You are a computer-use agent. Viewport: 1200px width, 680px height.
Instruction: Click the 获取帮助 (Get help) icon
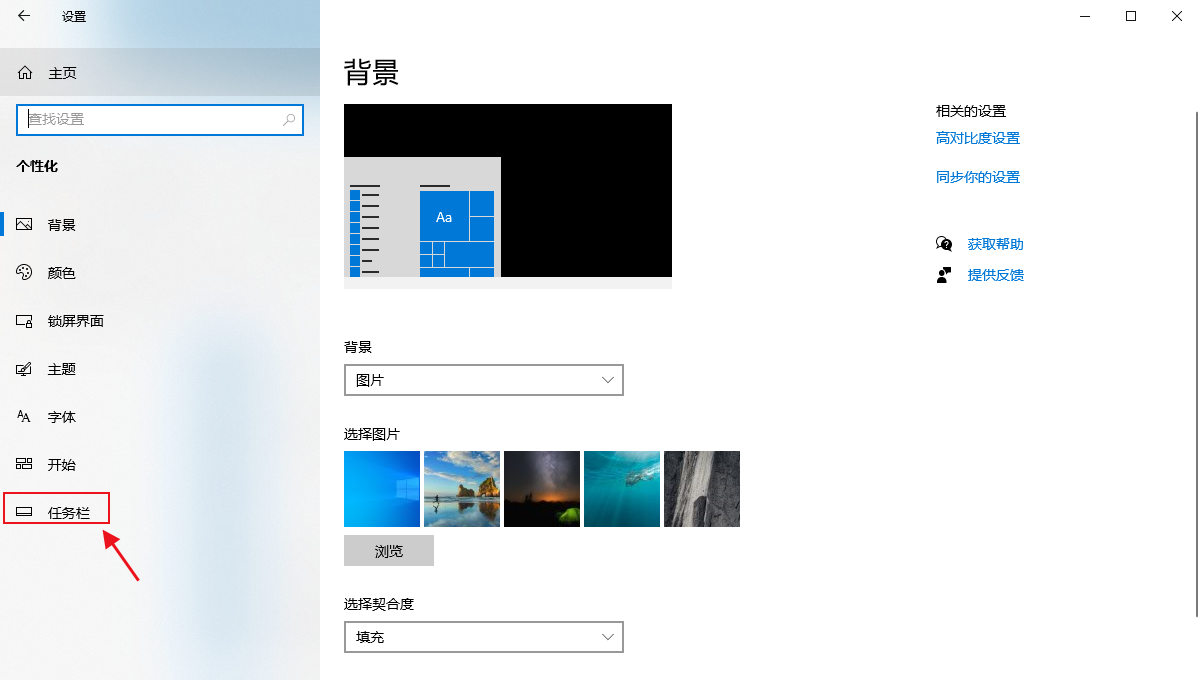[x=944, y=243]
